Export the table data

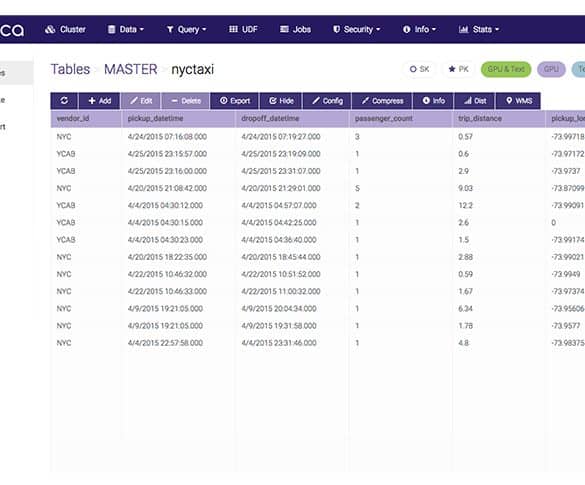235,101
